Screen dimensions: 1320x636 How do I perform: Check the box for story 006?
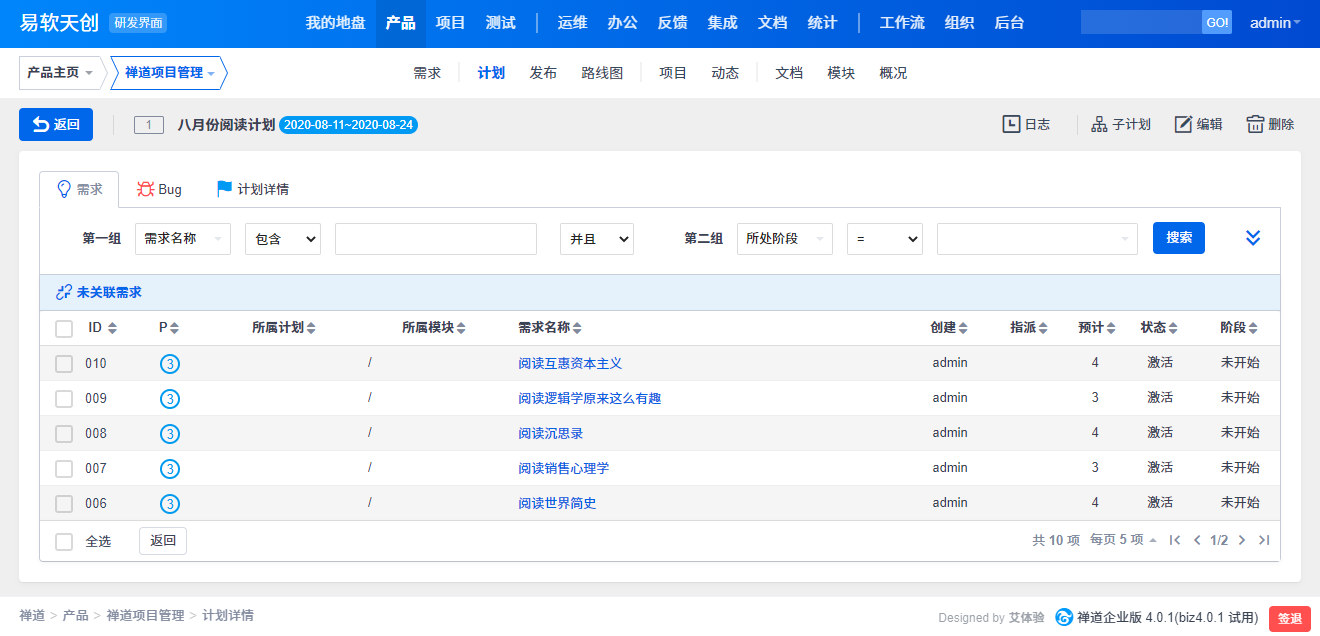pos(64,504)
